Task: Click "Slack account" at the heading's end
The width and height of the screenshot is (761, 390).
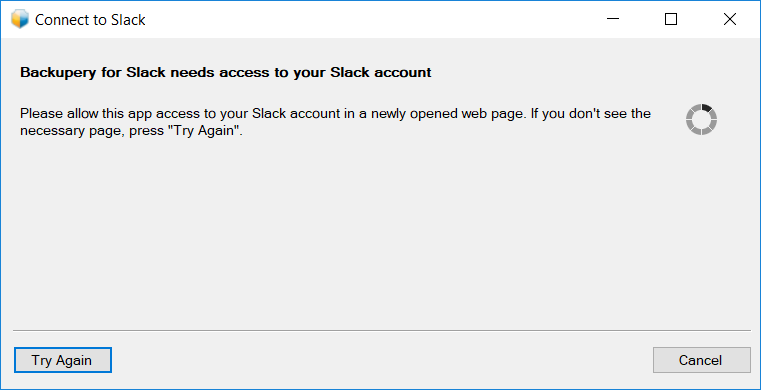Action: (x=381, y=73)
